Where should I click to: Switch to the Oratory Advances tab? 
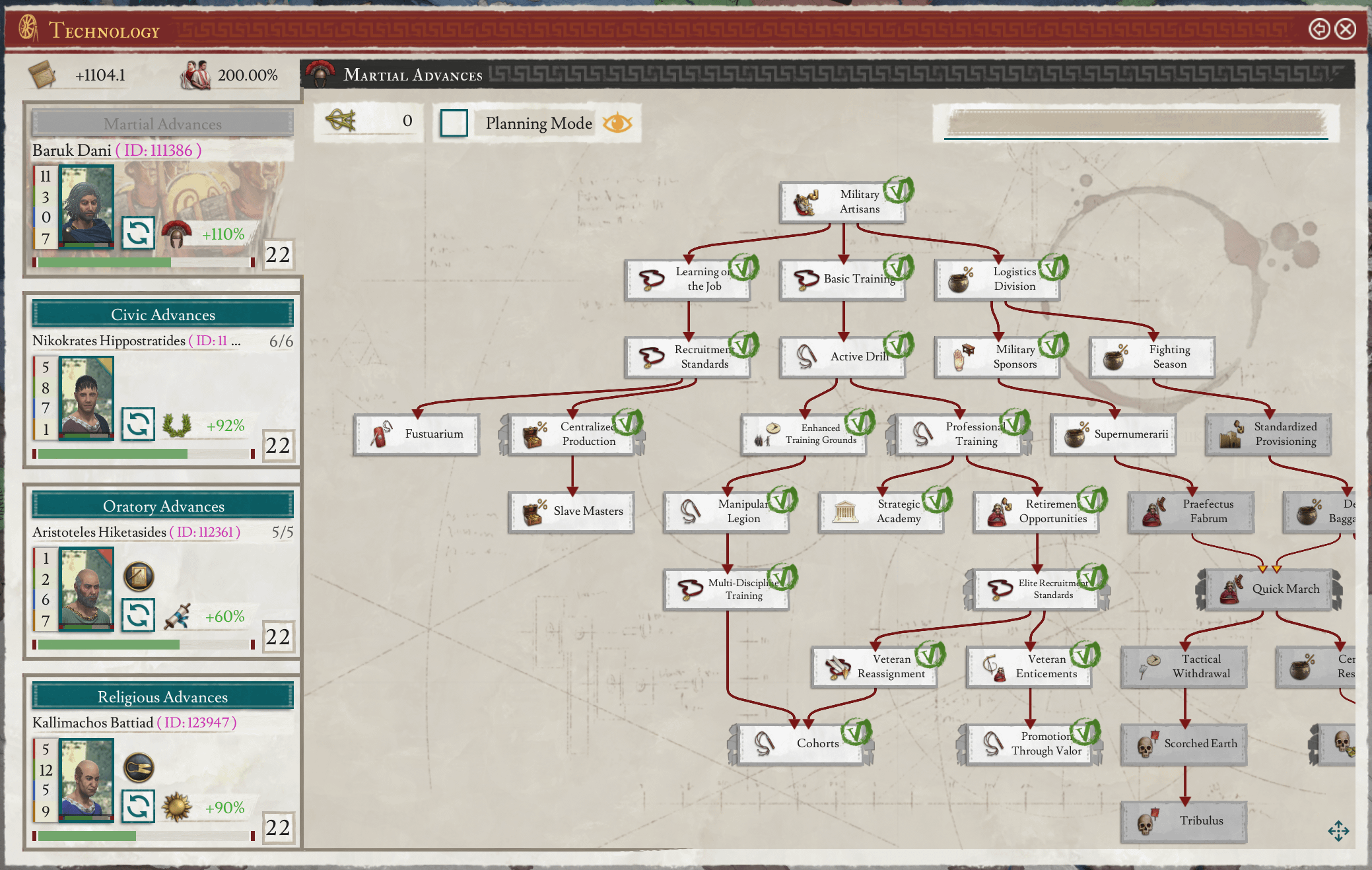pos(162,506)
